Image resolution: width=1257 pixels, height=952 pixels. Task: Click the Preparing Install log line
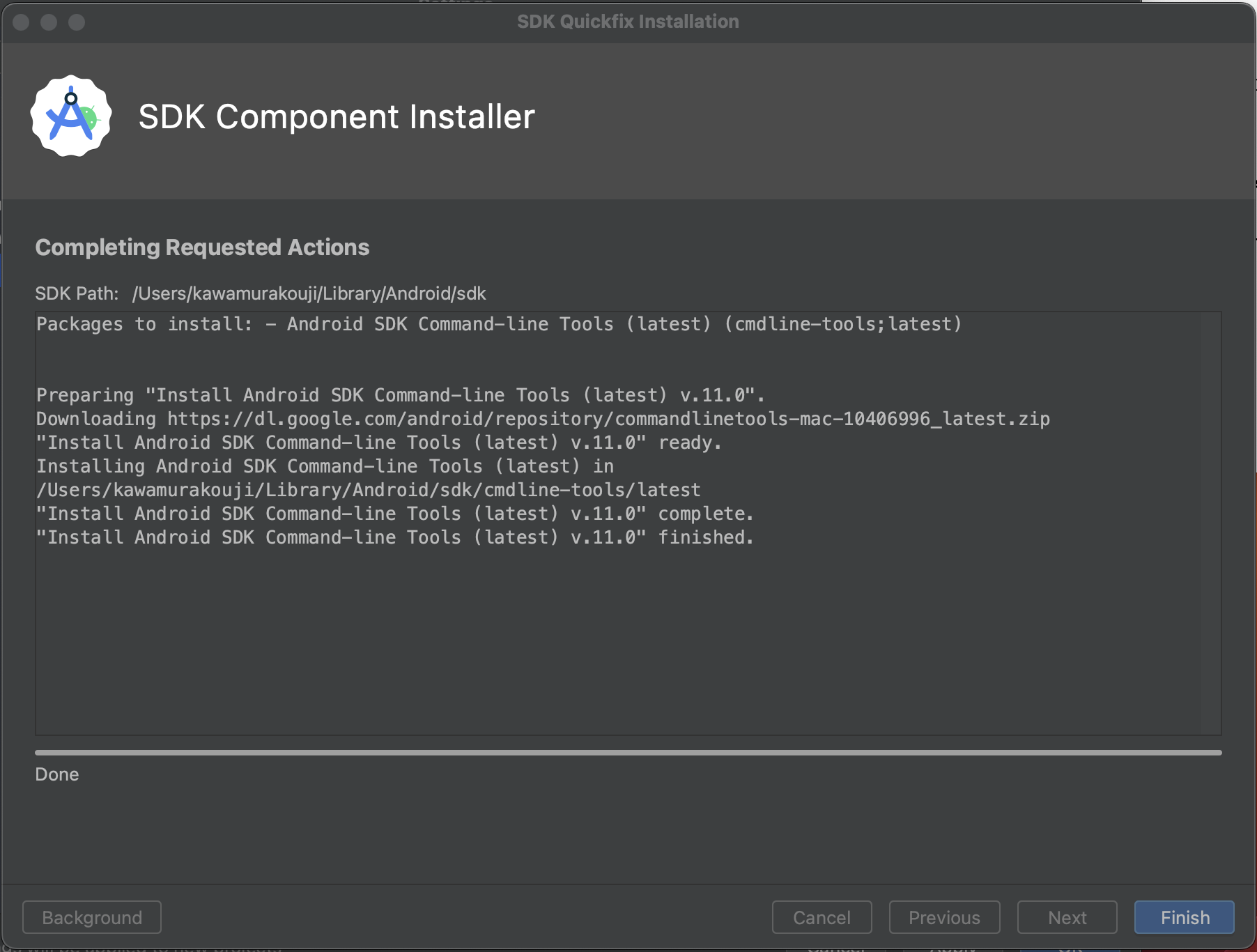[401, 395]
